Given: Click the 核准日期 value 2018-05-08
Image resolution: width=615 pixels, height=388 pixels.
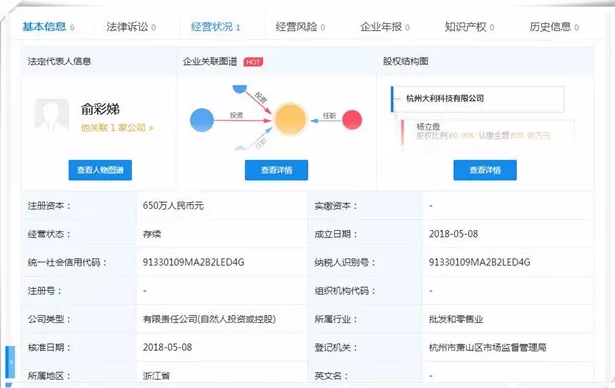Looking at the screenshot, I should [167, 347].
